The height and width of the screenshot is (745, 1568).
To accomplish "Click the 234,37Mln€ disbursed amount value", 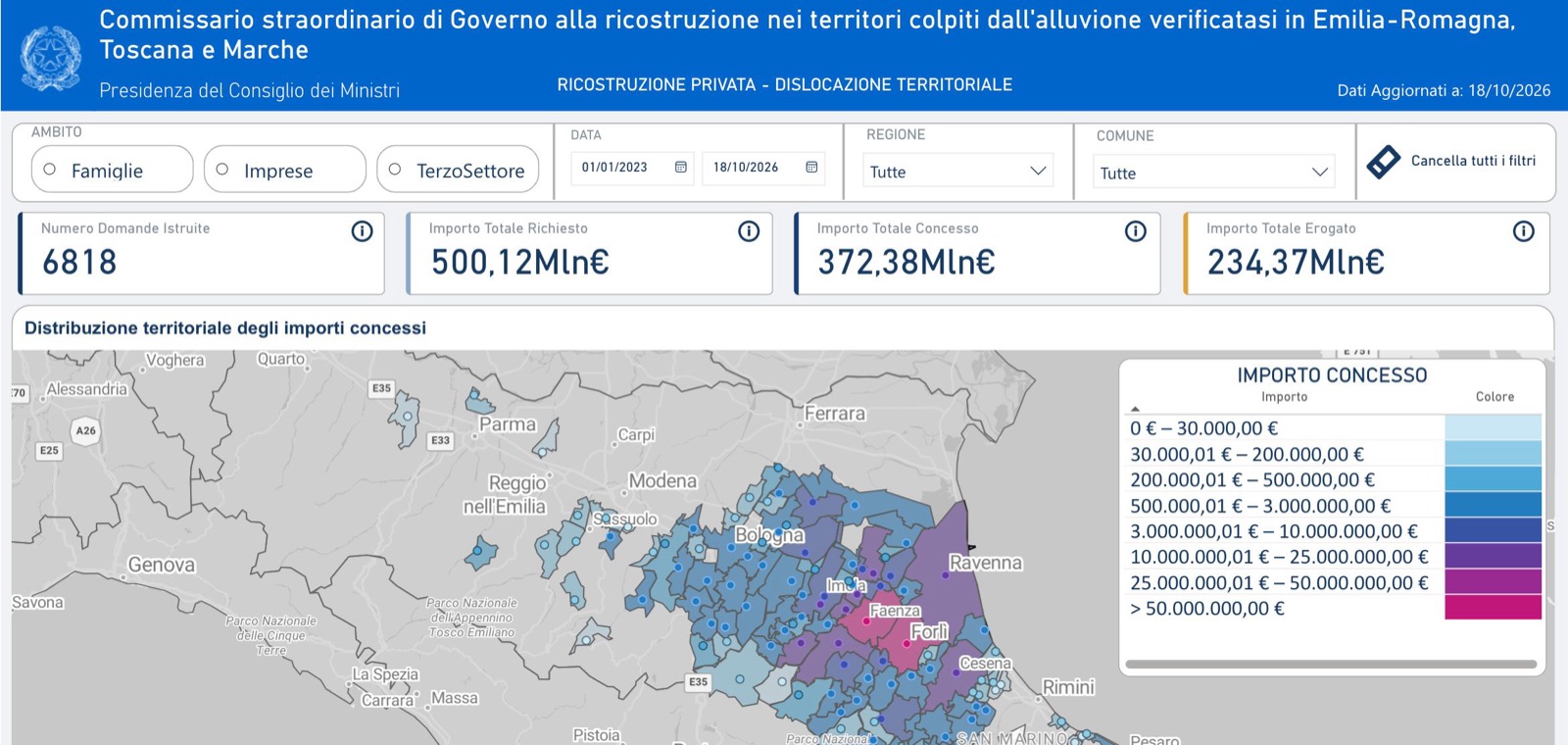I will point(1296,263).
